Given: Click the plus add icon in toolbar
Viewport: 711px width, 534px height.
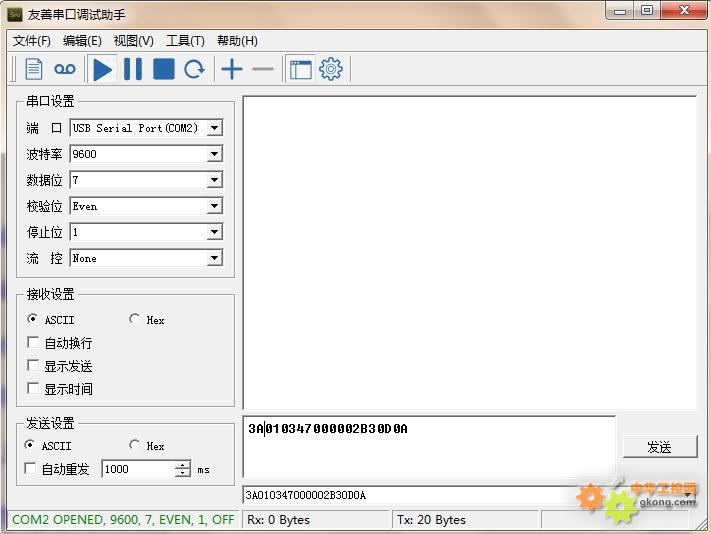Looking at the screenshot, I should [232, 69].
